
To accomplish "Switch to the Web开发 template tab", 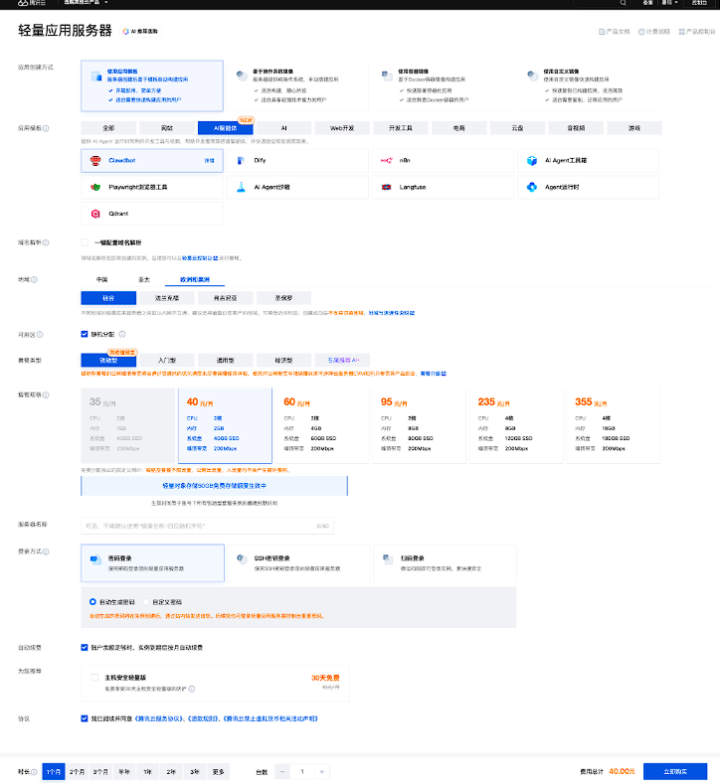I will [x=343, y=128].
